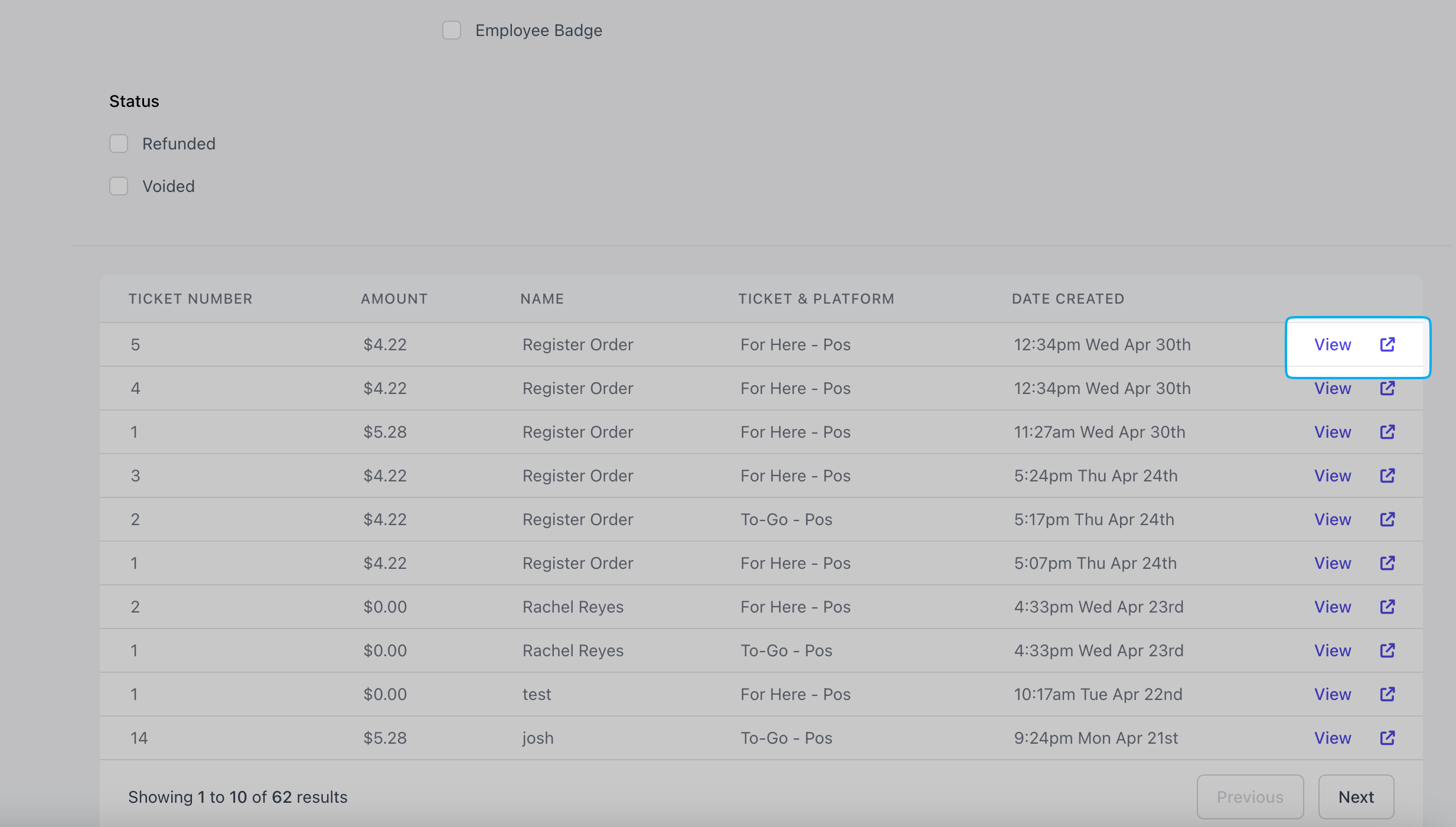Viewport: 1456px width, 827px height.
Task: Click the Amount column header
Action: pos(394,299)
